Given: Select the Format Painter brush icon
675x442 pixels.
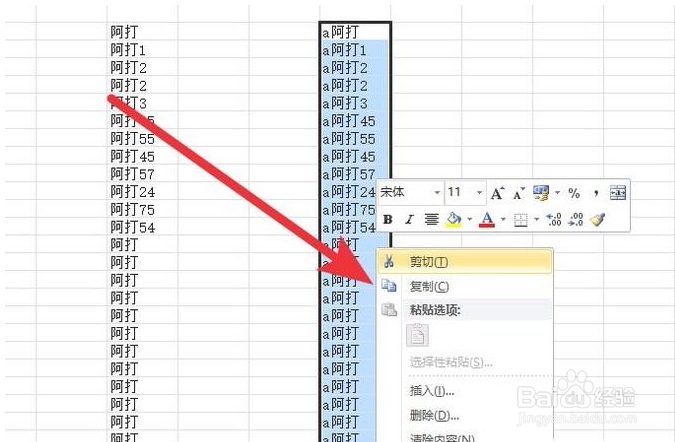Looking at the screenshot, I should point(598,219).
